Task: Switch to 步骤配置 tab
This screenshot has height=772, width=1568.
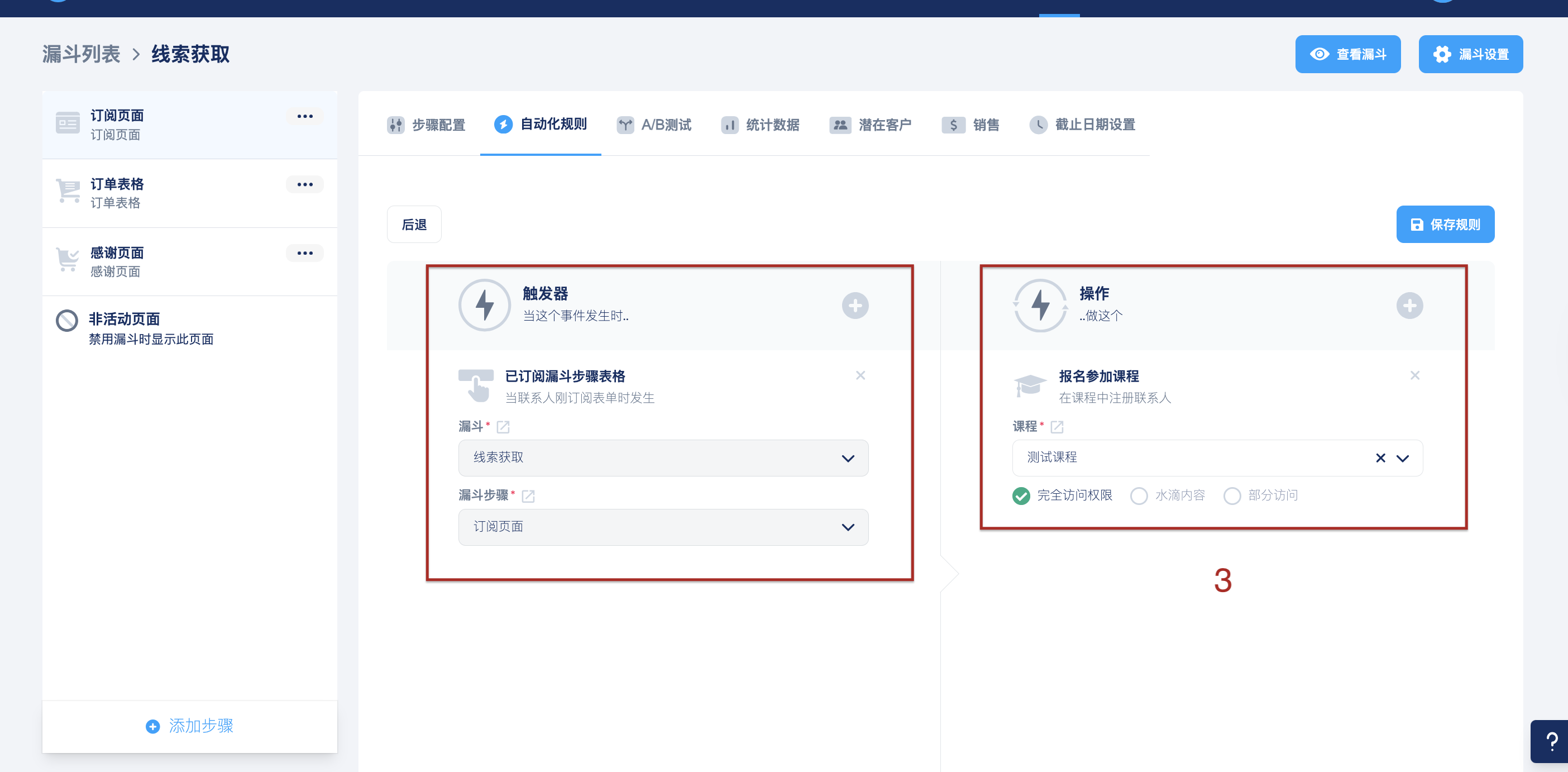Action: pyautogui.click(x=426, y=125)
